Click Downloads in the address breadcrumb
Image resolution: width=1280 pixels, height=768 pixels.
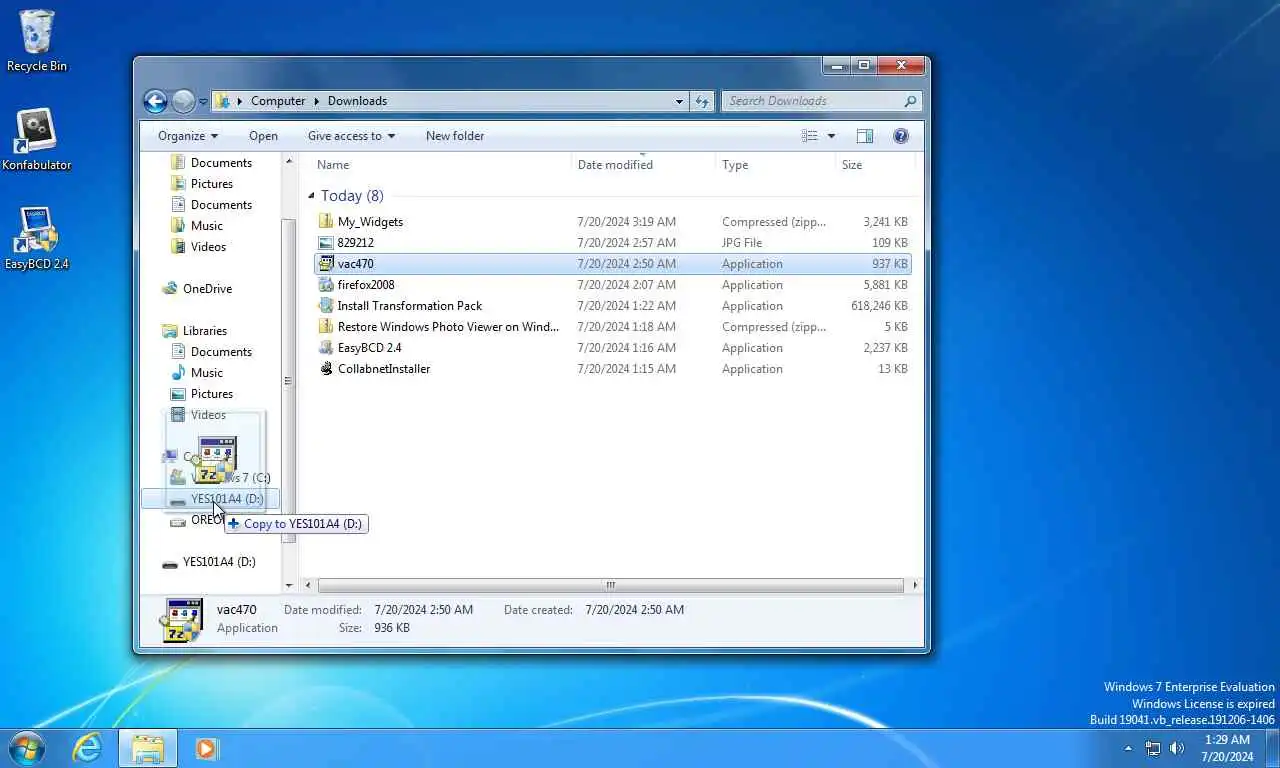point(357,101)
